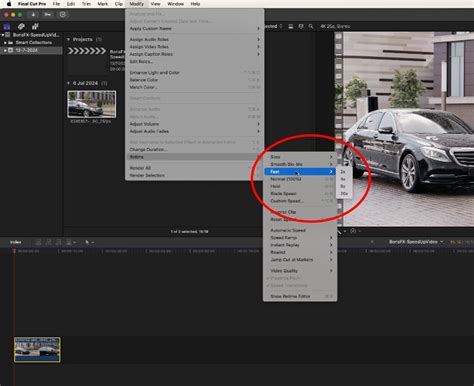Viewport: 474px width, 386px height.
Task: Select the project clapper thumbnail
Action: 87,51
